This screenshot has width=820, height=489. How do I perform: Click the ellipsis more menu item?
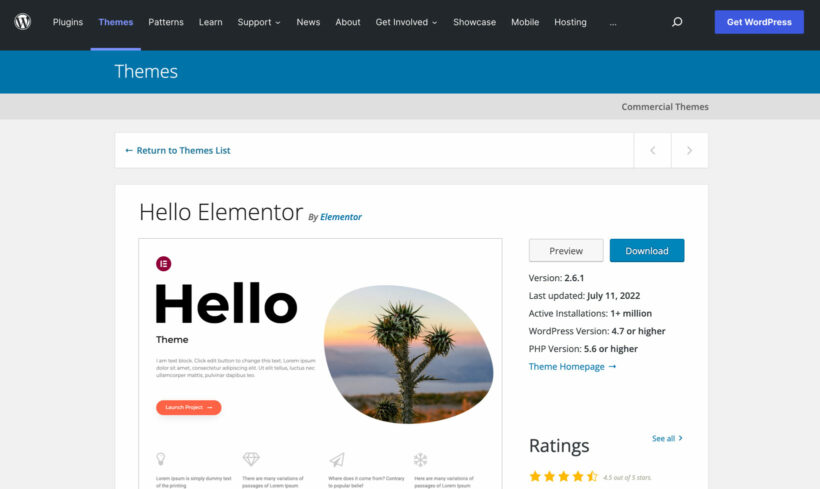[613, 22]
